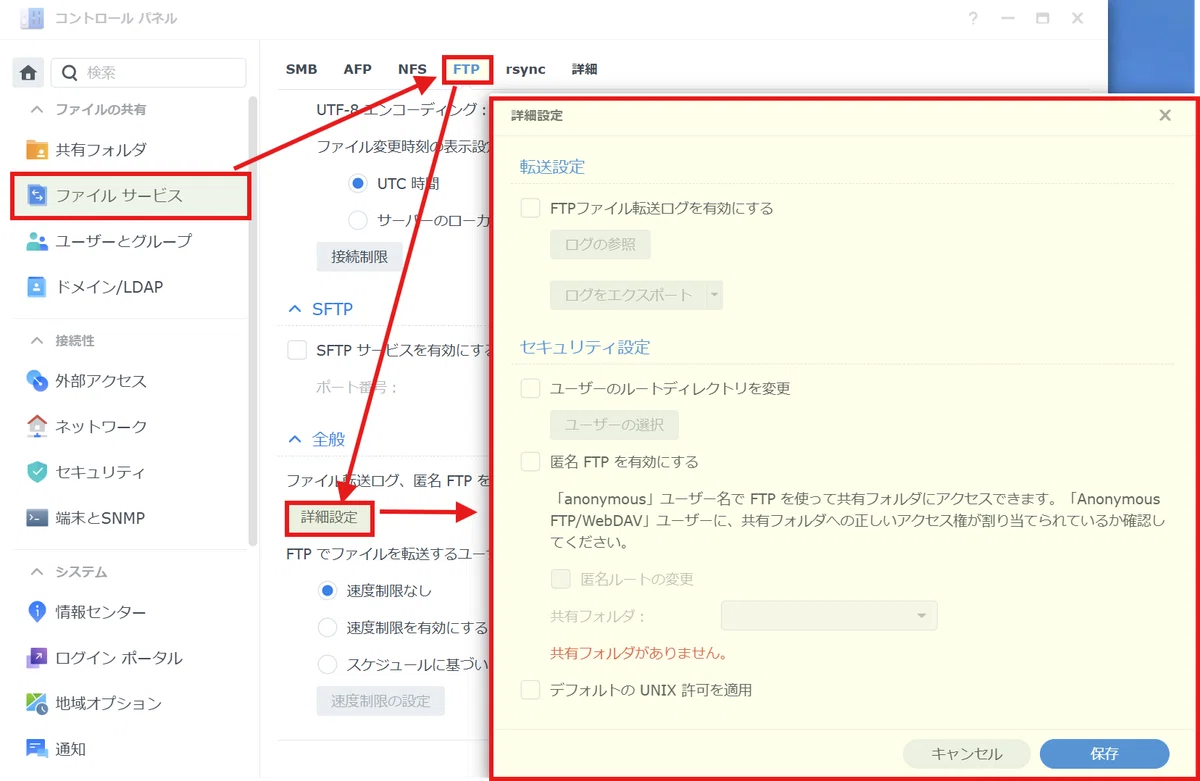This screenshot has height=781, width=1200.
Task: Click the 検索 search input field
Action: [x=148, y=73]
